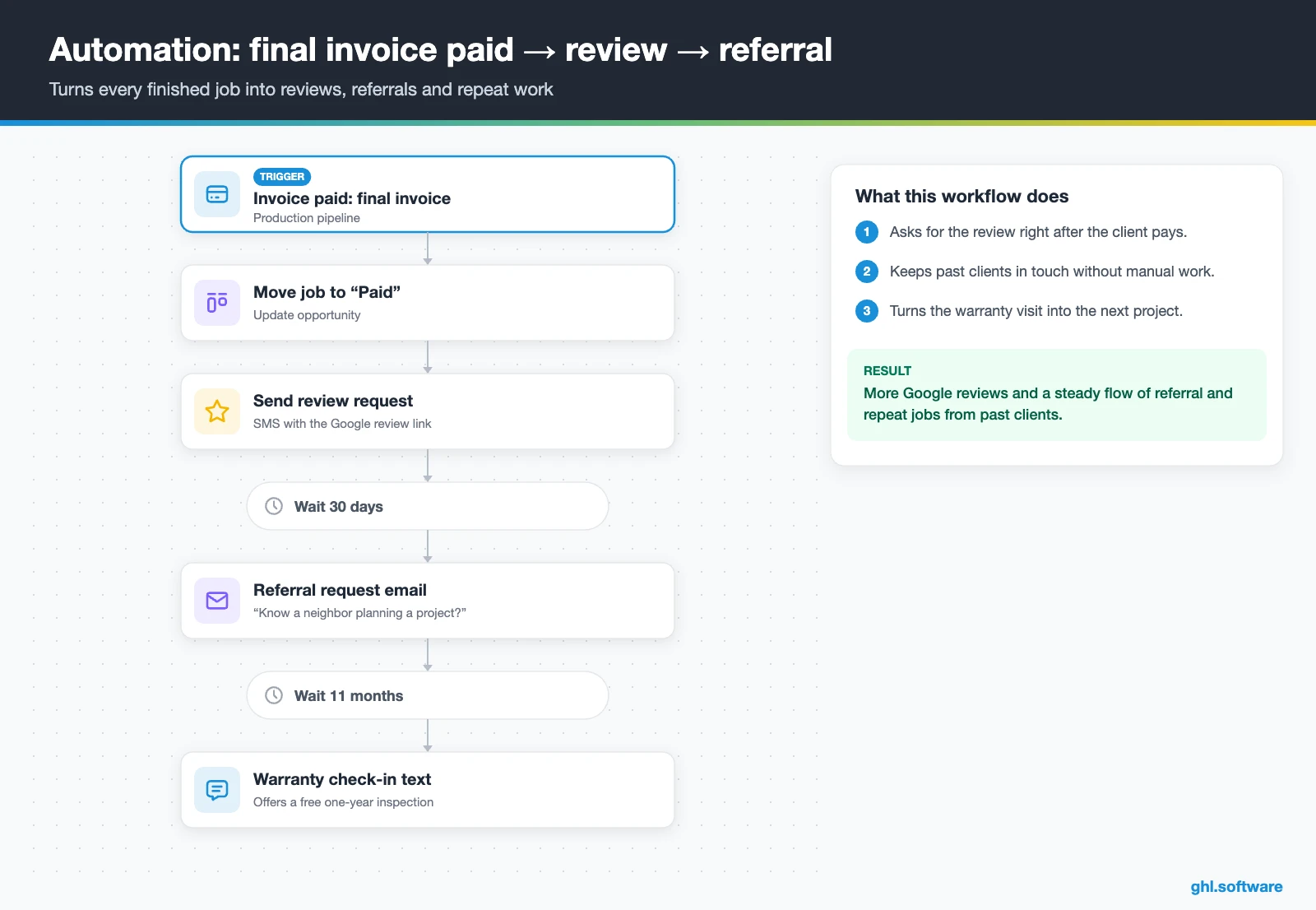Click "Offers a free one-year inspection" text

point(343,802)
